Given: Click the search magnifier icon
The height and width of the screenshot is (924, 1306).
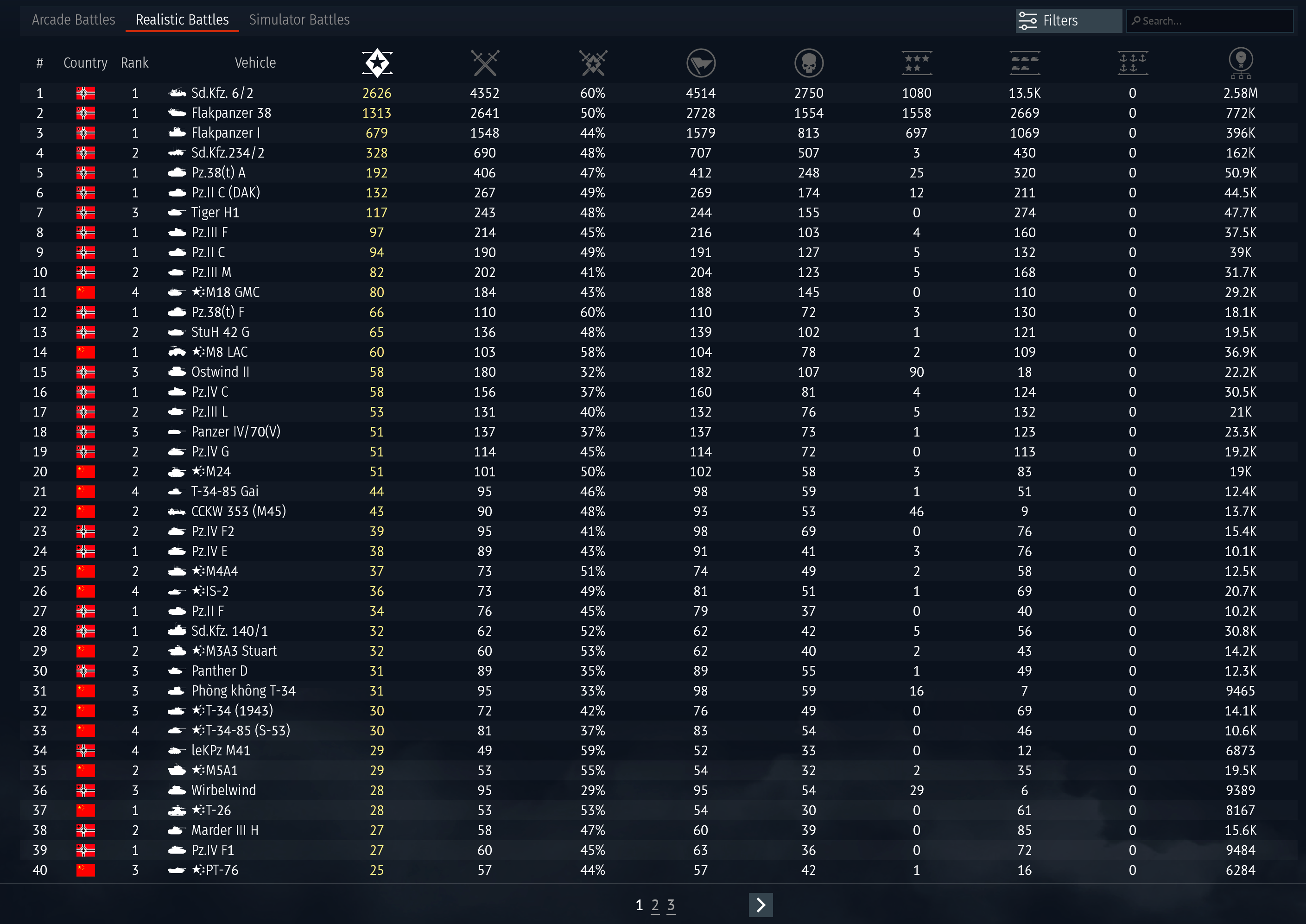Looking at the screenshot, I should point(1136,20).
